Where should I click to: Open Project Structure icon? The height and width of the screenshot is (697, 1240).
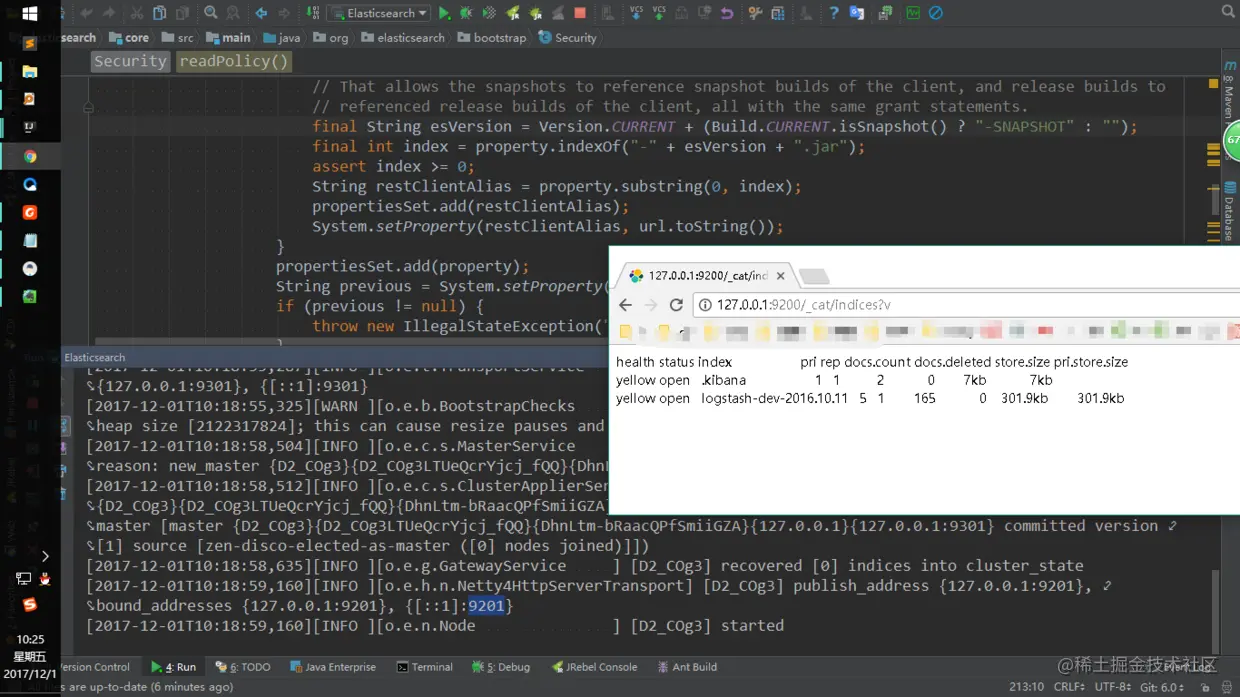[x=778, y=13]
